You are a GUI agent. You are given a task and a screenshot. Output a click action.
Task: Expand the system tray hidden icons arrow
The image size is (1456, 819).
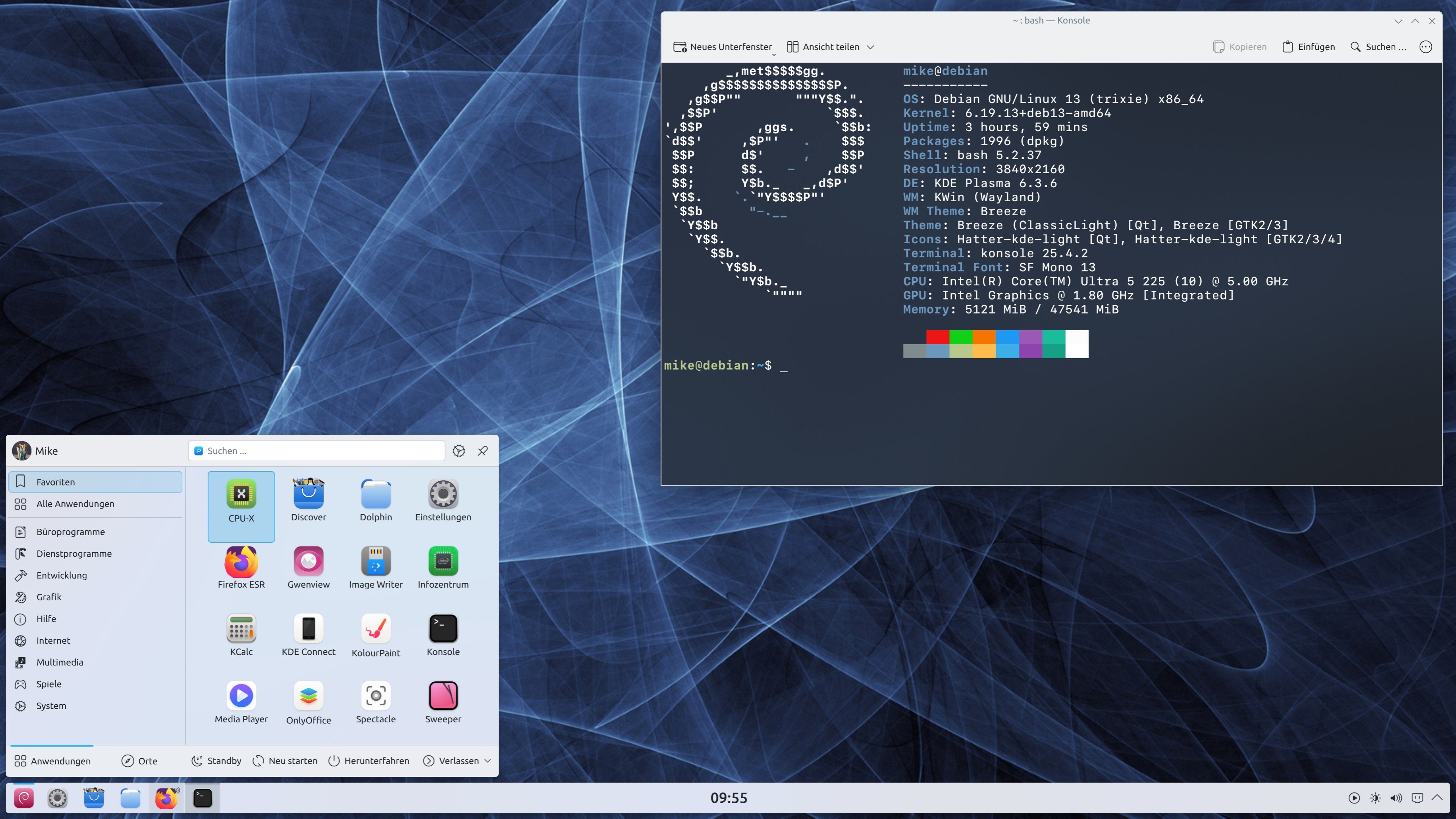(x=1437, y=797)
